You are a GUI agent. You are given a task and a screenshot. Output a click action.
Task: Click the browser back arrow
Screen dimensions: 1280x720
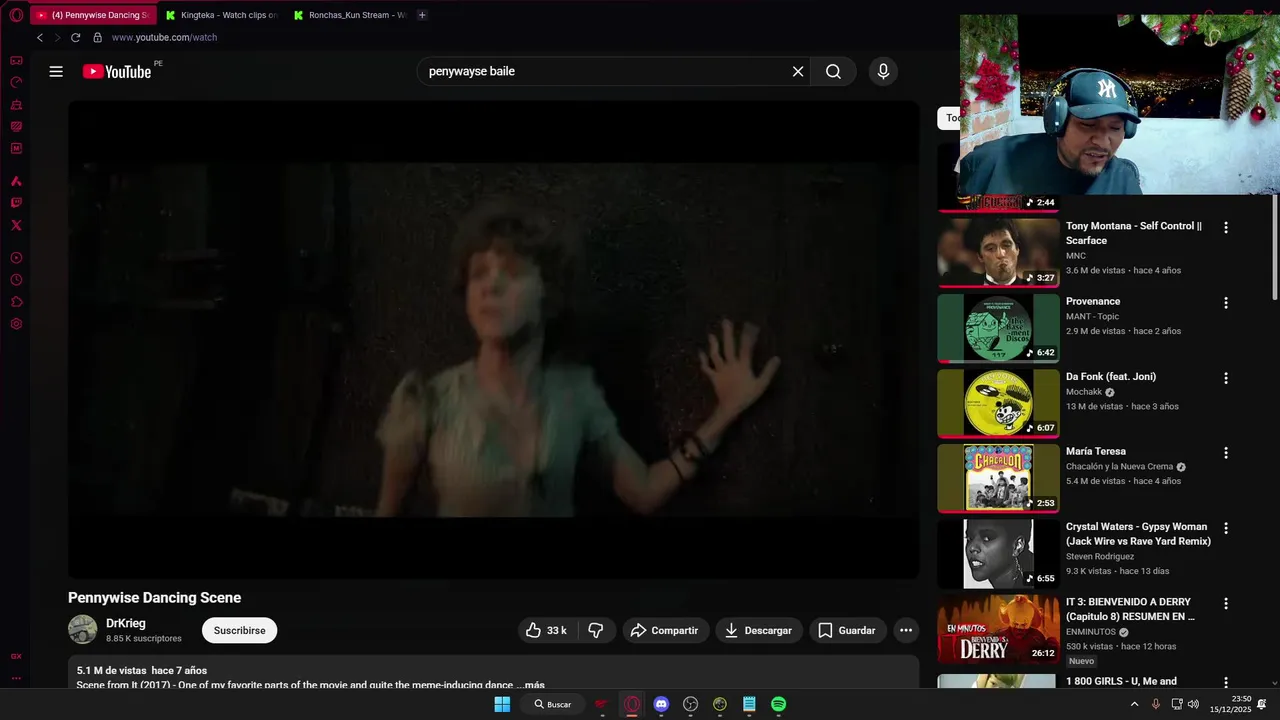click(x=40, y=37)
